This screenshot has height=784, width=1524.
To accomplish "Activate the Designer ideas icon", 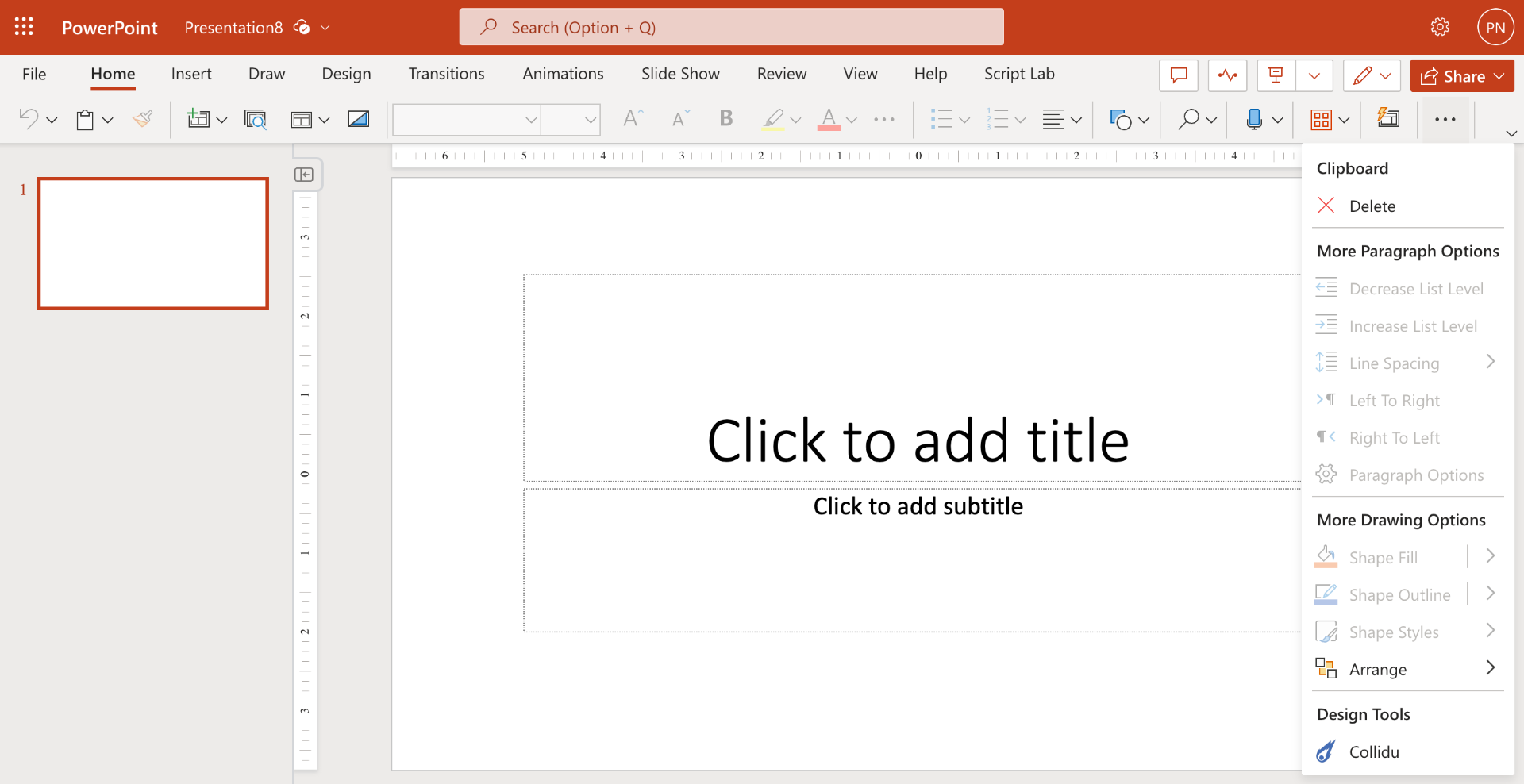I will click(x=1389, y=119).
